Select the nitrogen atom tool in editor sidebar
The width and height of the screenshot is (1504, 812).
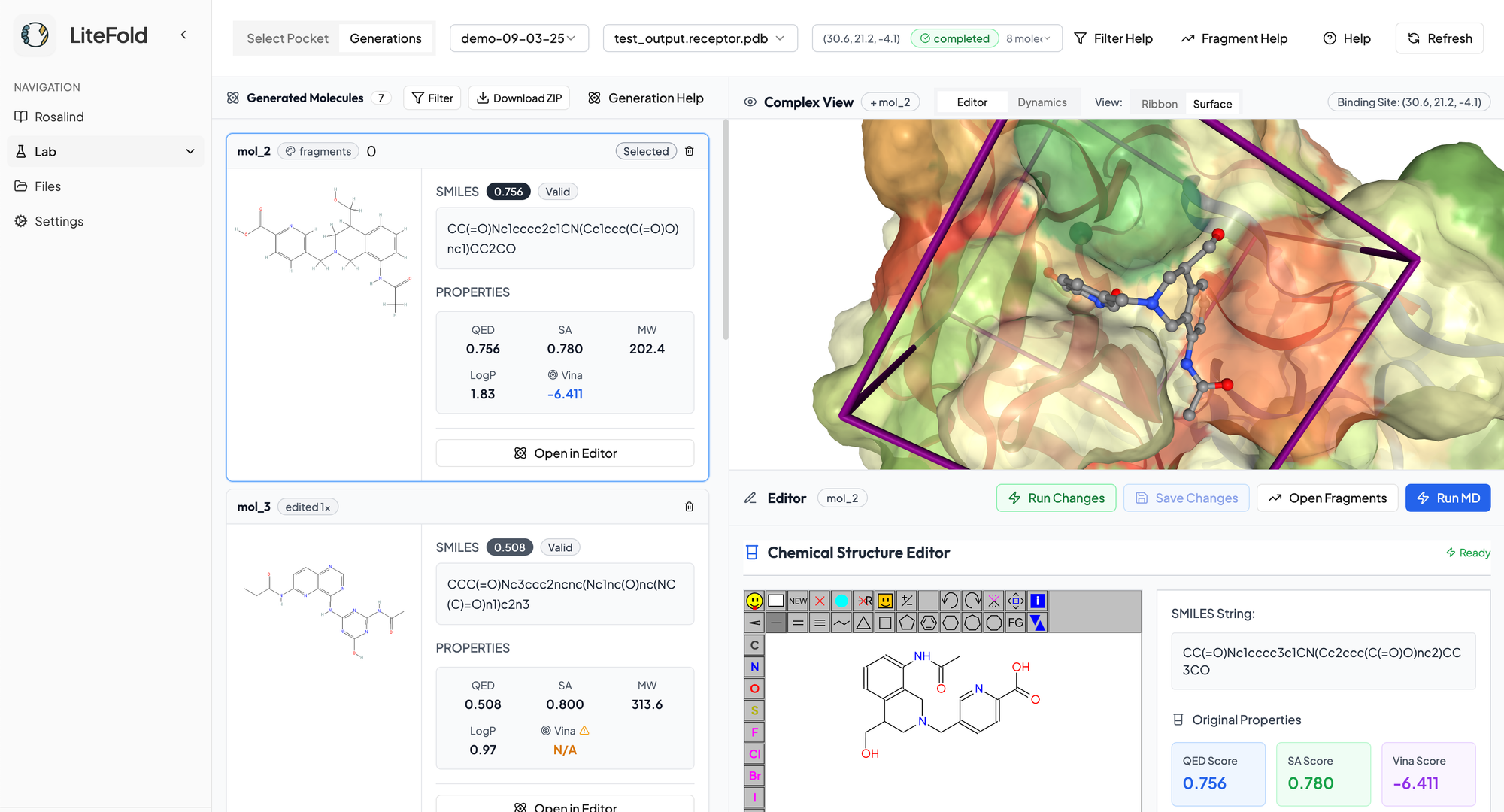pyautogui.click(x=754, y=666)
